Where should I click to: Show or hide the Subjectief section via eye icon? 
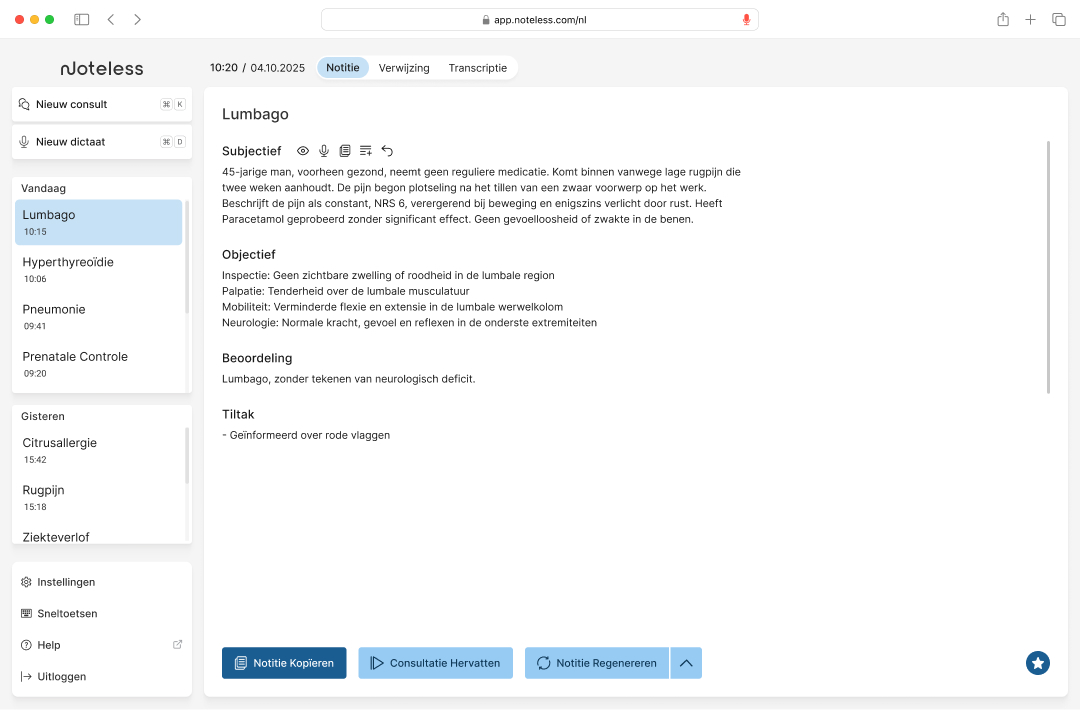click(x=302, y=151)
